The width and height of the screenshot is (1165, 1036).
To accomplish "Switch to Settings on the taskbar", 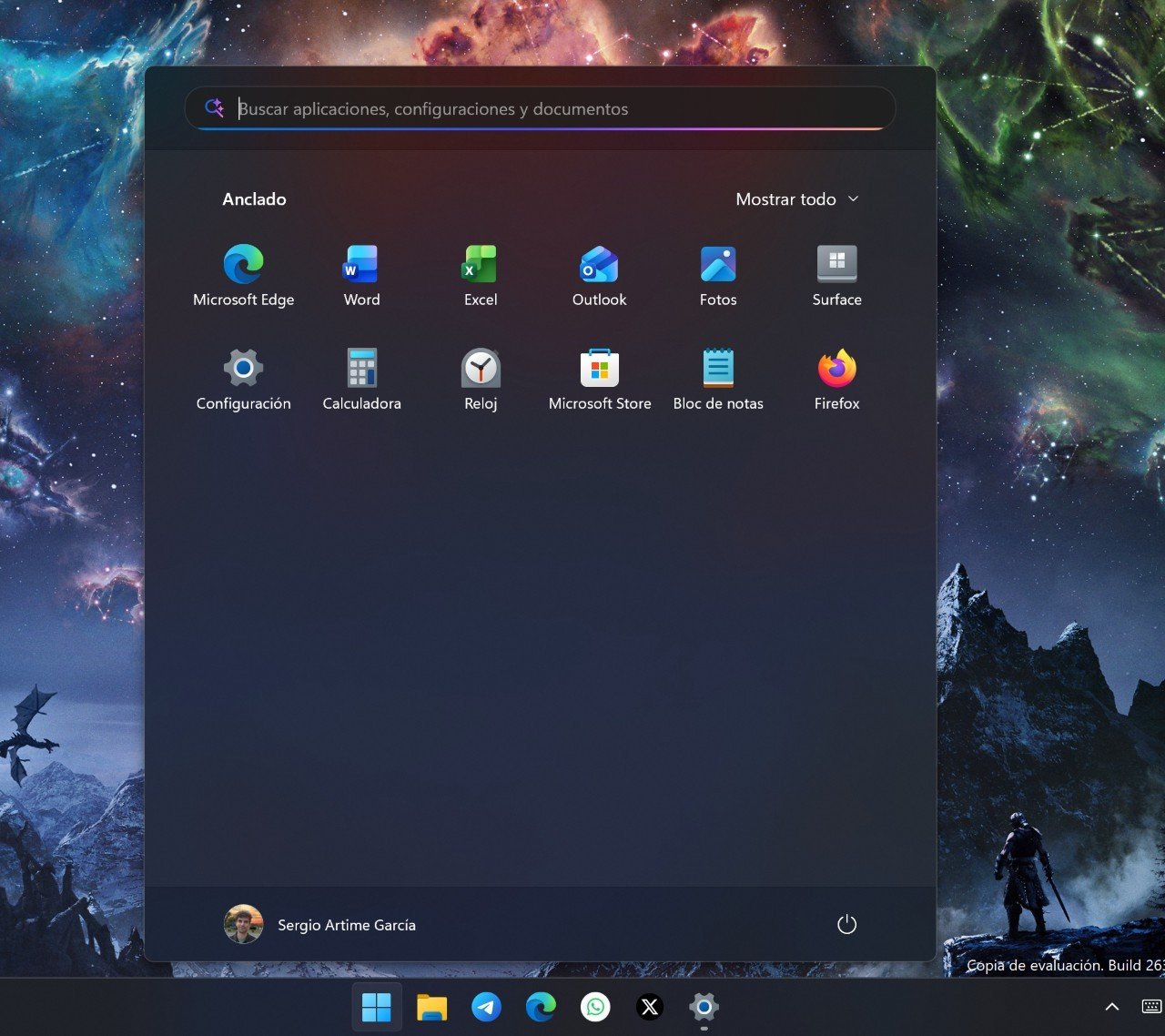I will pos(704,1007).
